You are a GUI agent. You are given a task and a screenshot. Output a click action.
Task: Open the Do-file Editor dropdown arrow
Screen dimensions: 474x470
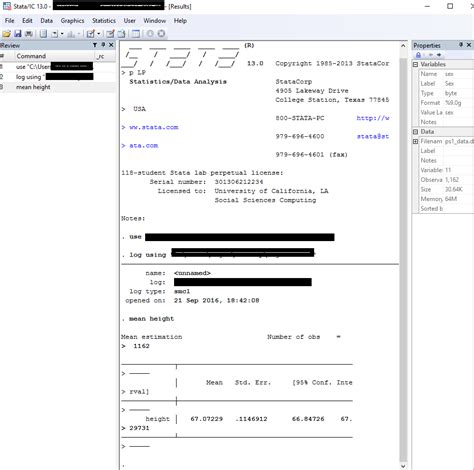coord(99,34)
